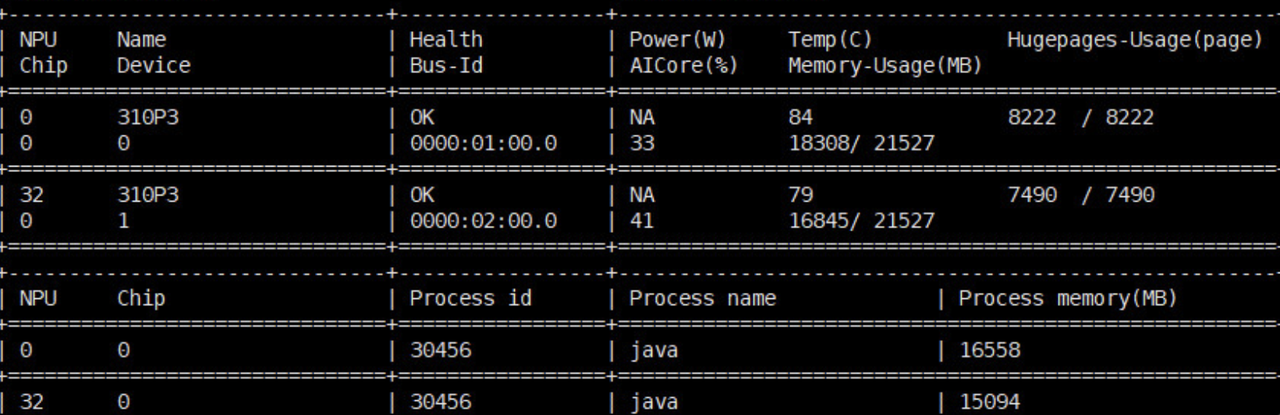Click bus id 0000:01:00.0
1280x415 pixels.
[482, 143]
